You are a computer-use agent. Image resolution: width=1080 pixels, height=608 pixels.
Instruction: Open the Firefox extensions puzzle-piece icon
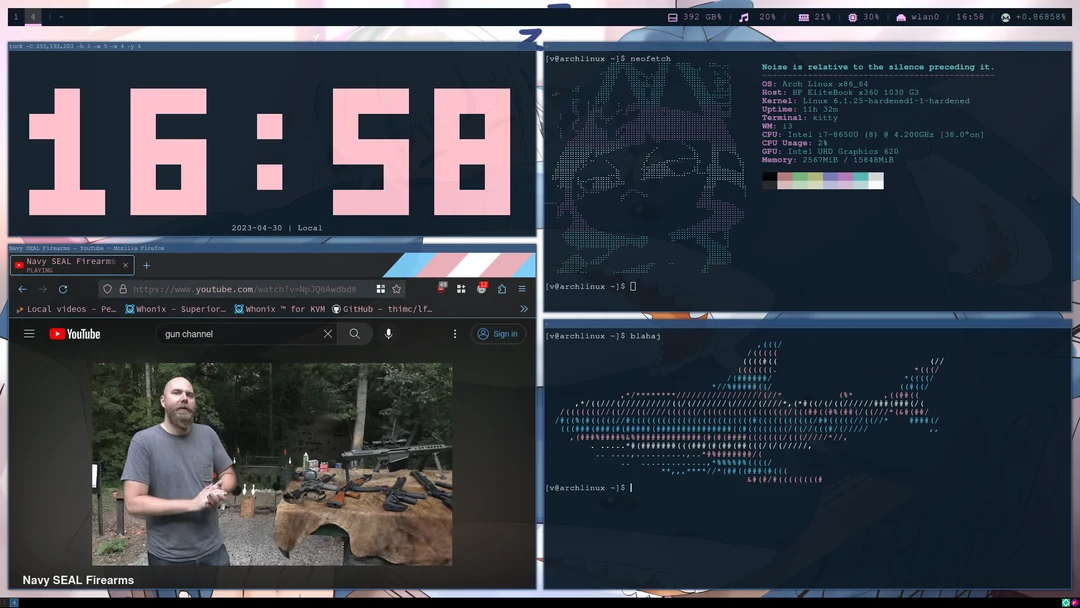[461, 289]
